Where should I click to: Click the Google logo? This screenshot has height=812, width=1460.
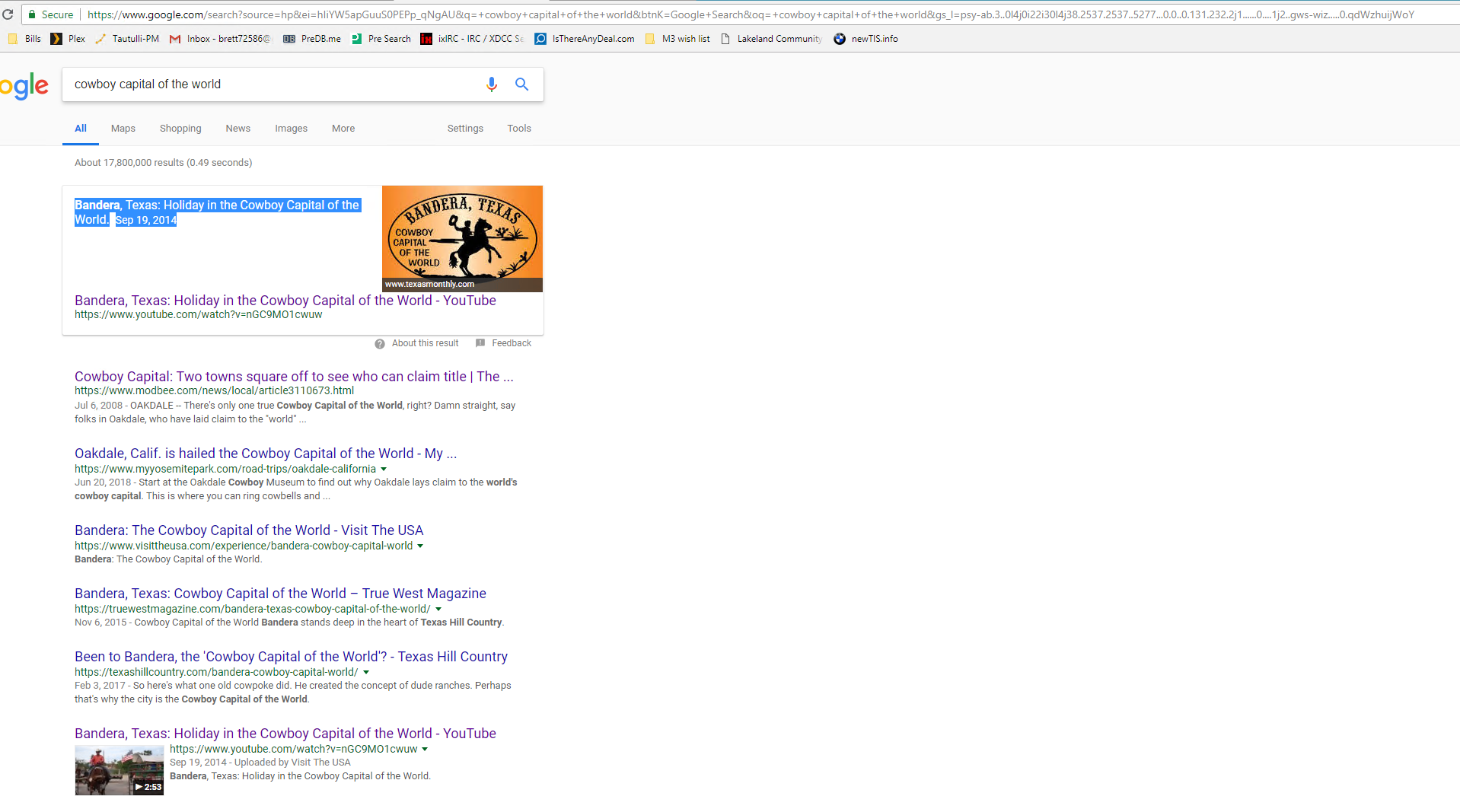pyautogui.click(x=24, y=86)
